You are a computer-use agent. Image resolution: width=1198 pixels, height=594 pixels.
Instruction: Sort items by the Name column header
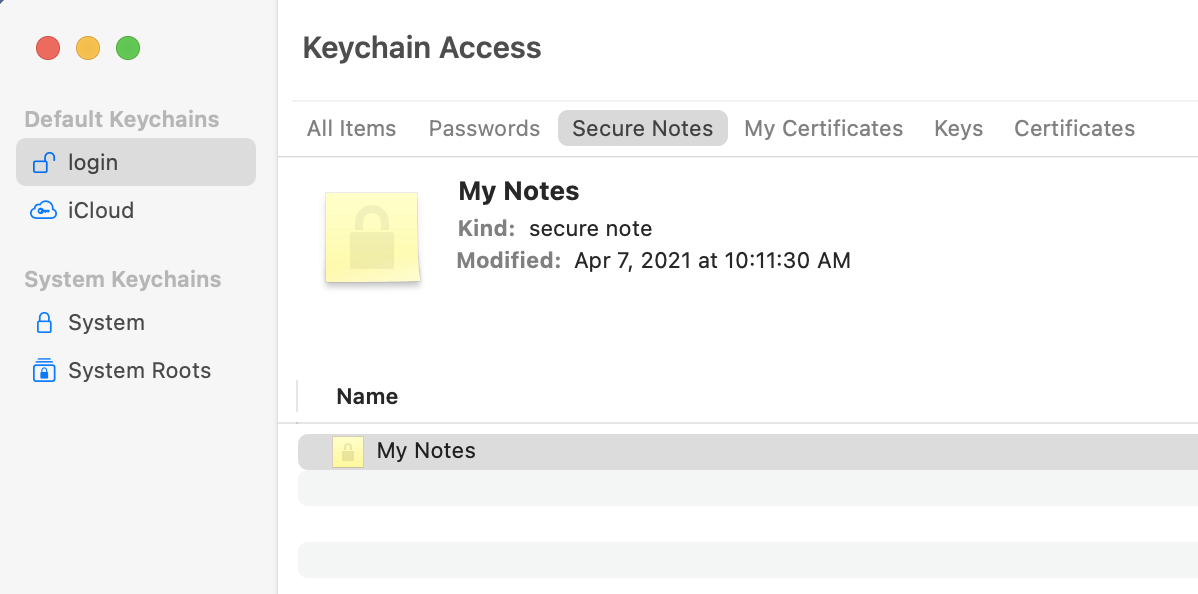367,396
